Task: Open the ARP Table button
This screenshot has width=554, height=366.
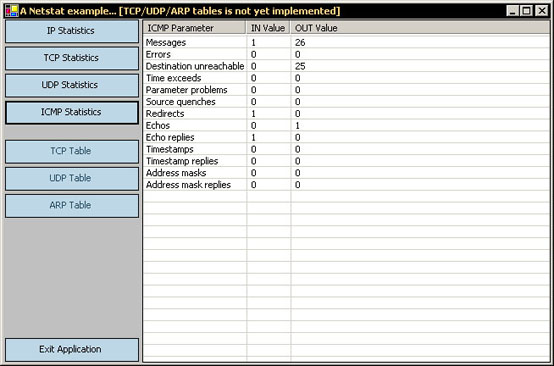Action: coord(72,206)
